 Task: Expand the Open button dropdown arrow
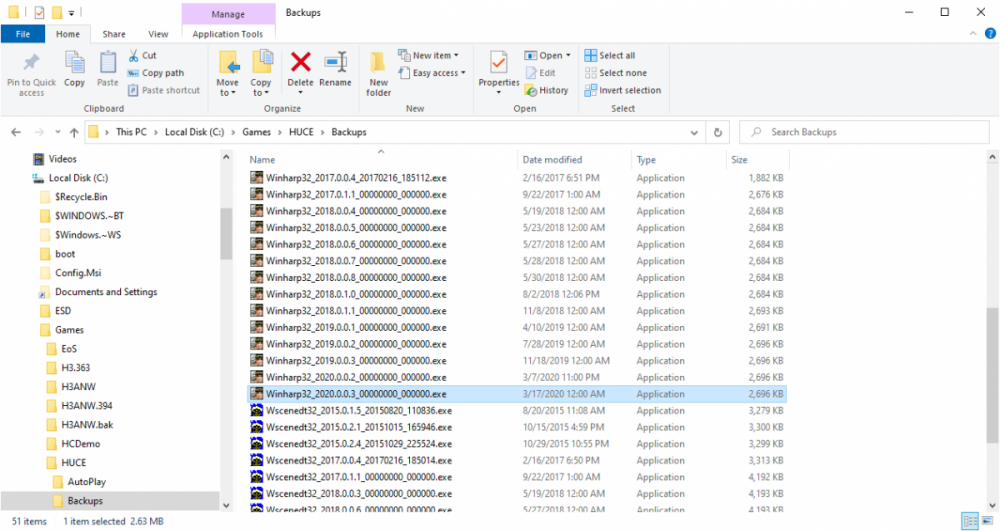(x=568, y=55)
